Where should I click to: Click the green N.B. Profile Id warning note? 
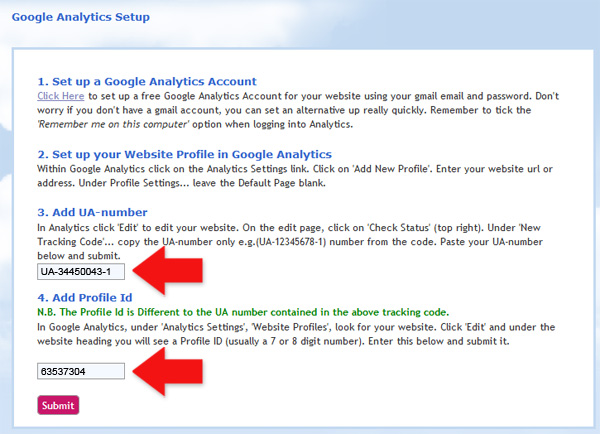tap(243, 312)
